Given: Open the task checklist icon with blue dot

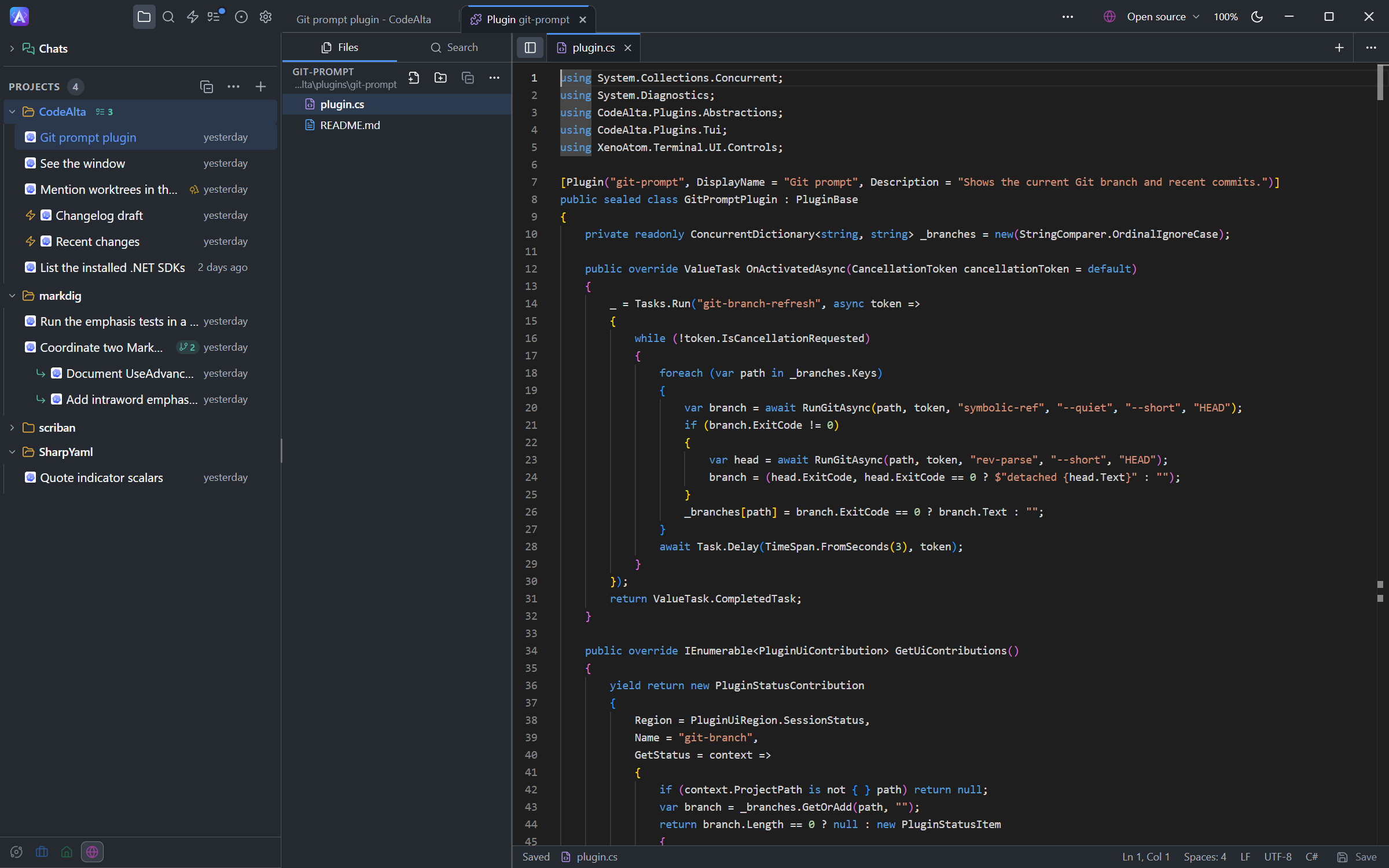Looking at the screenshot, I should pos(215,16).
